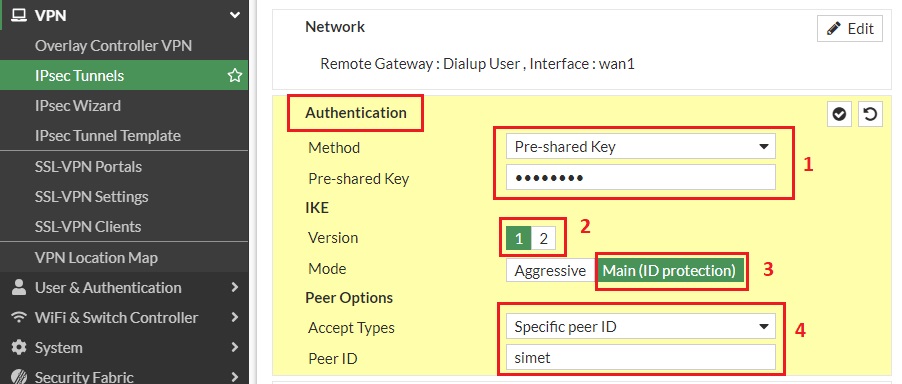Click the favorite star on IPsec Tunnels
Image resolution: width=902 pixels, height=384 pixels.
(x=235, y=75)
